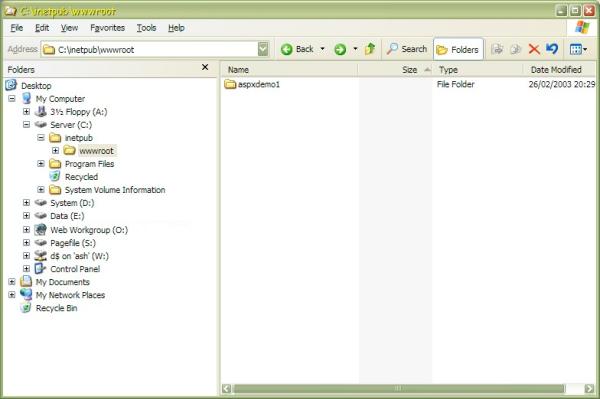Select the d$ on 'ash' network drive icon
Screen dimensions: 600x399
click(x=41, y=256)
